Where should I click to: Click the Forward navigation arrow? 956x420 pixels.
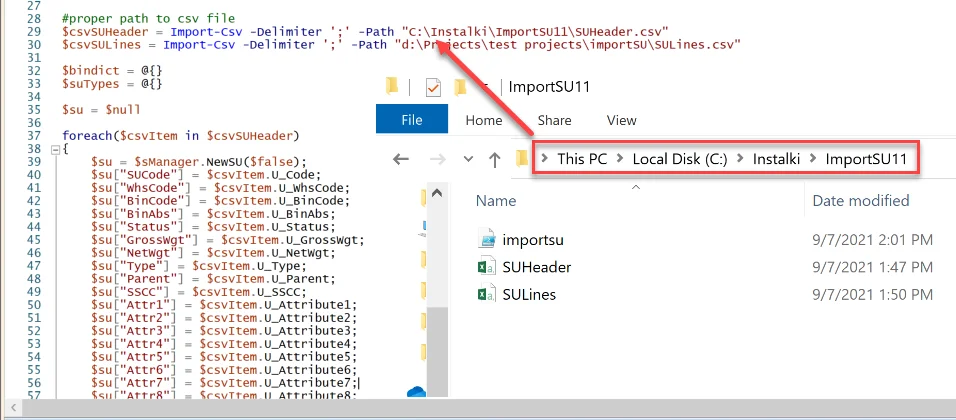[435, 159]
